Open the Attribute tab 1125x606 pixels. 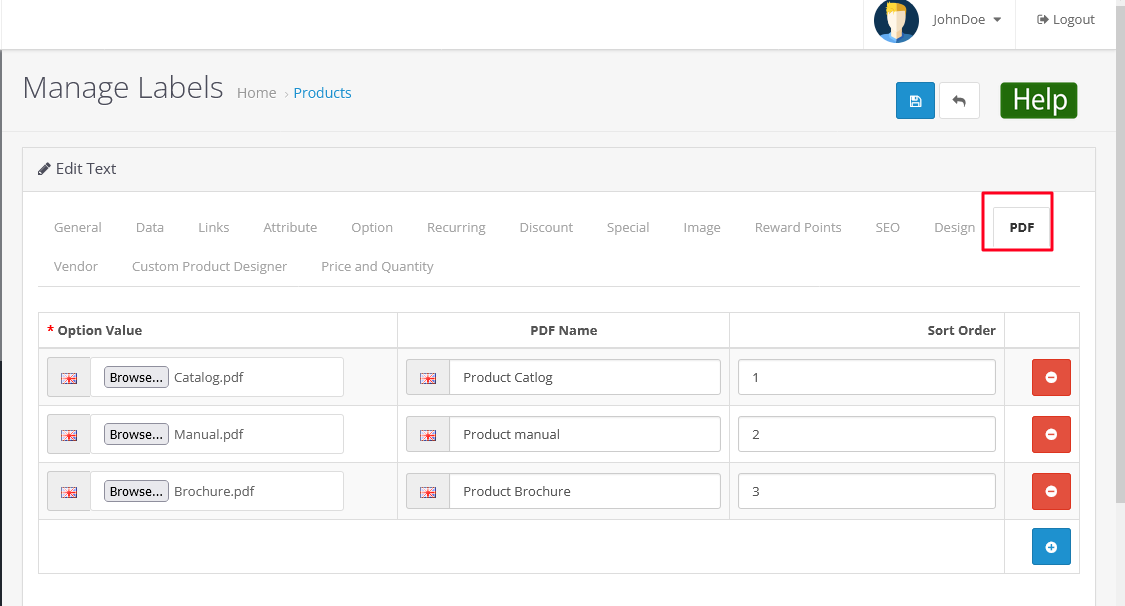pyautogui.click(x=290, y=227)
